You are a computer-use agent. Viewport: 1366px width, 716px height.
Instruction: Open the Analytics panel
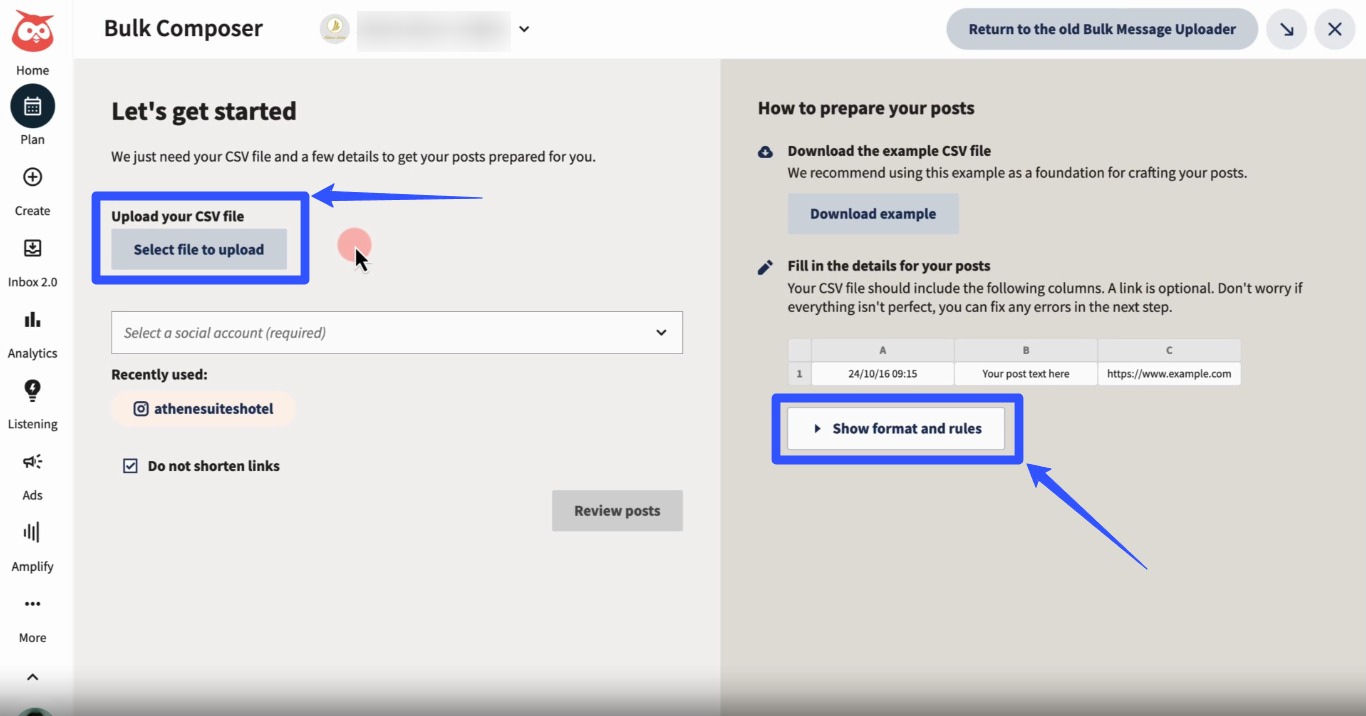[32, 320]
